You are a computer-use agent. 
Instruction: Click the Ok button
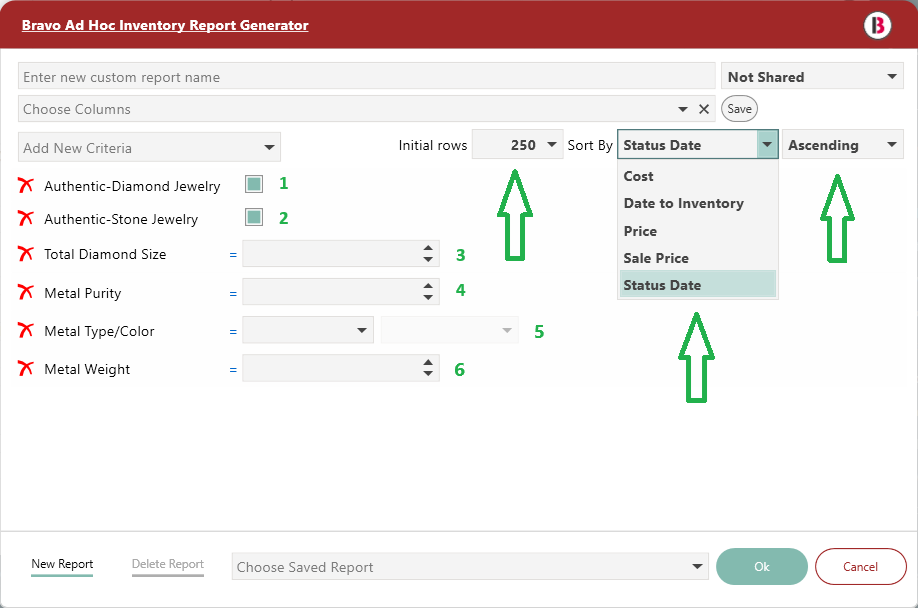click(x=762, y=566)
